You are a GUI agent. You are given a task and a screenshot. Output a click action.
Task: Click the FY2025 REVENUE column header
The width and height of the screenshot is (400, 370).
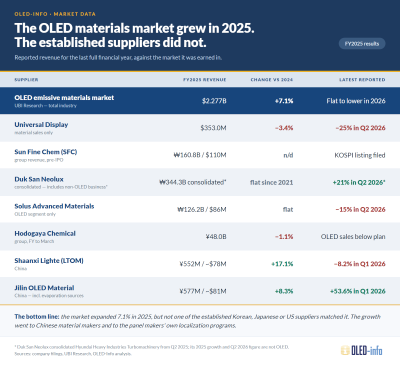205,80
